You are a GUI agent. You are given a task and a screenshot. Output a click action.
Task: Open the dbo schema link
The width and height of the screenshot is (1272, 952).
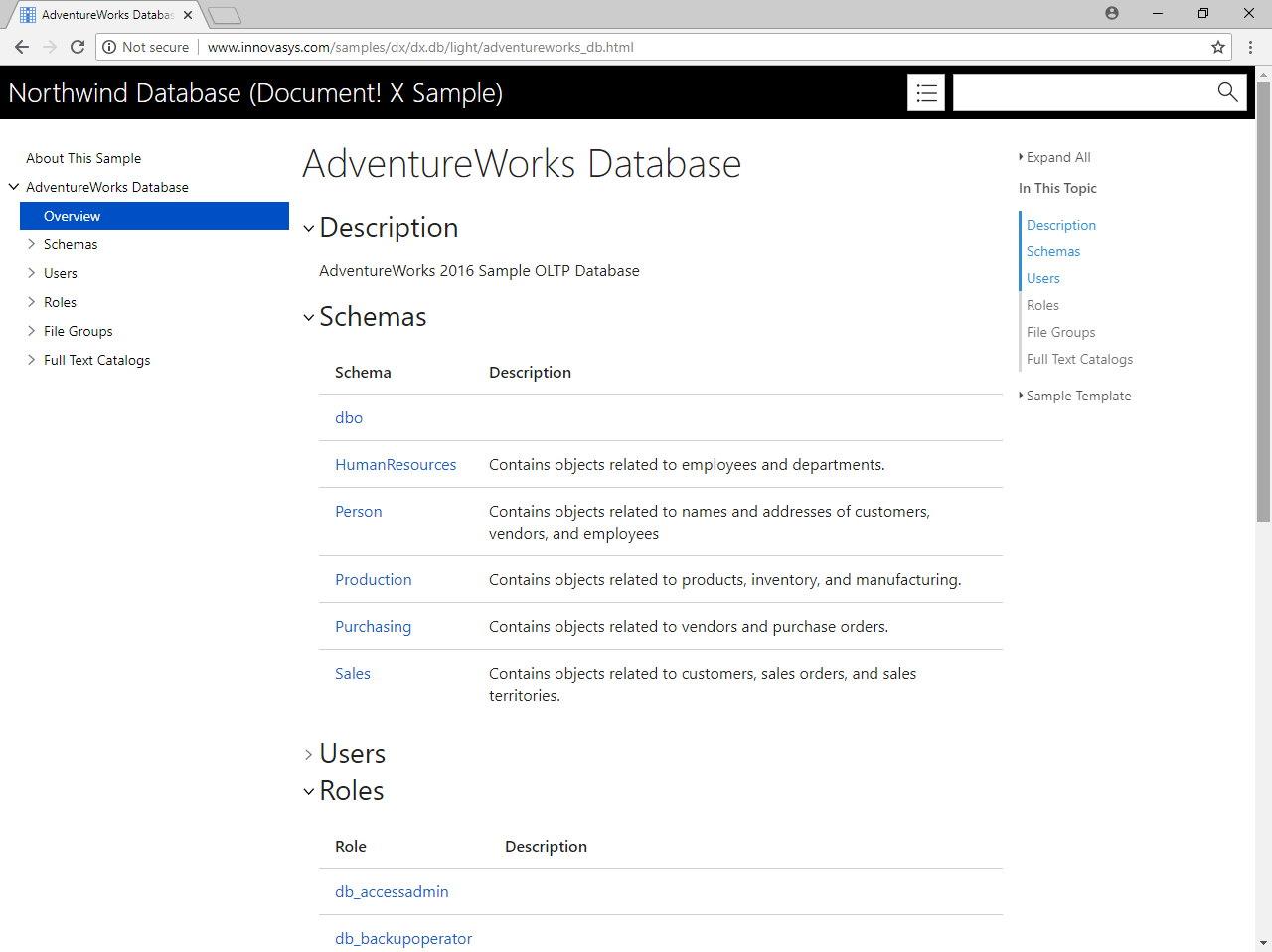click(x=349, y=418)
